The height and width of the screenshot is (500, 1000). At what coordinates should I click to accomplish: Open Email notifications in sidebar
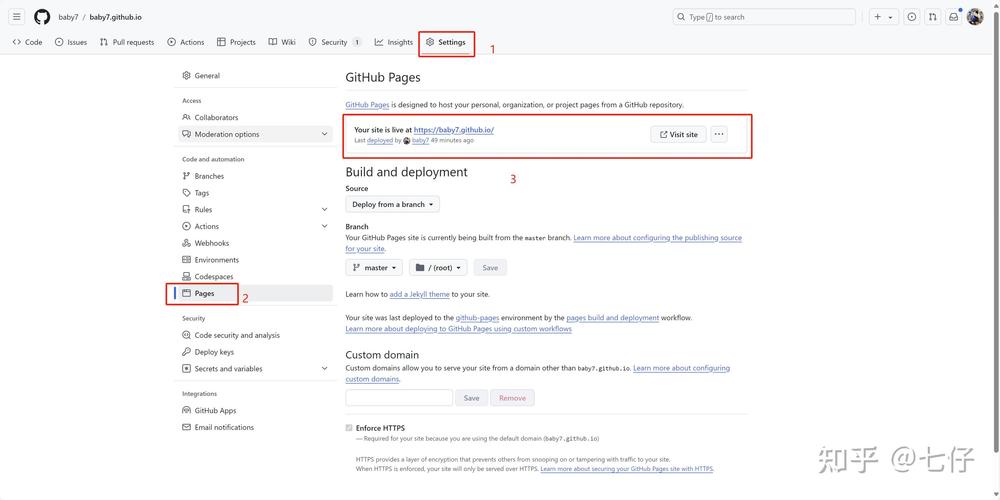click(x=255, y=427)
